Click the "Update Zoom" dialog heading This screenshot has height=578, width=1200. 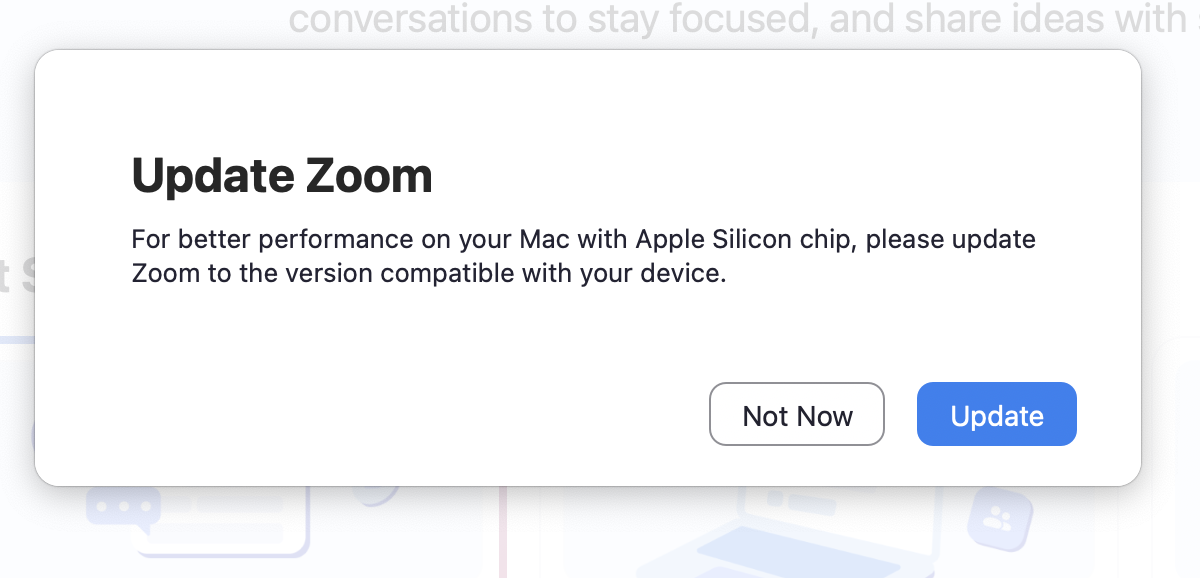(x=282, y=176)
